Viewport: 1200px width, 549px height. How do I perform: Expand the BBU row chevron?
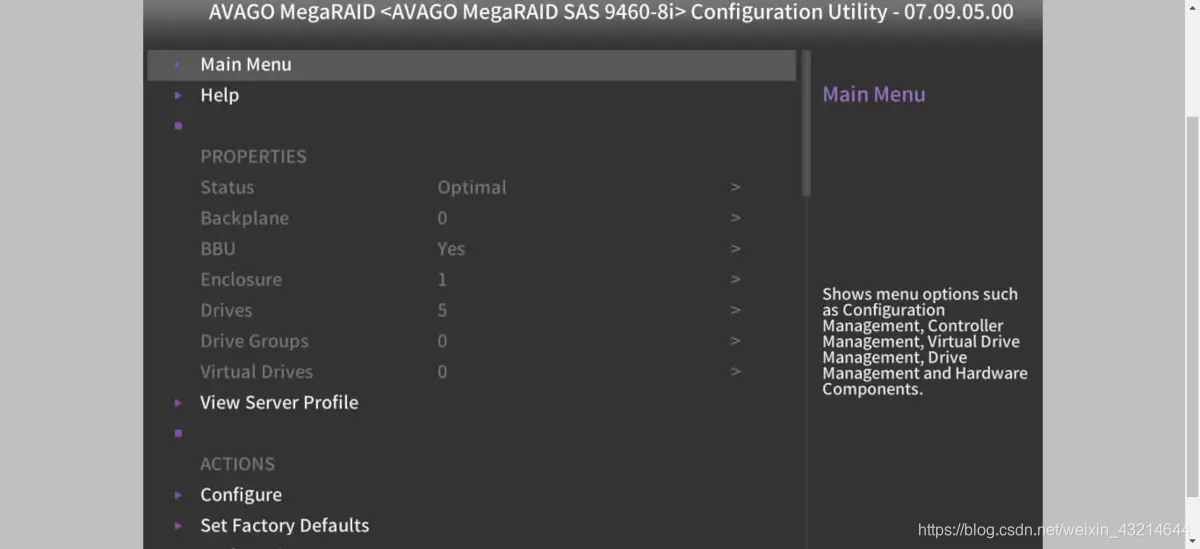click(735, 248)
